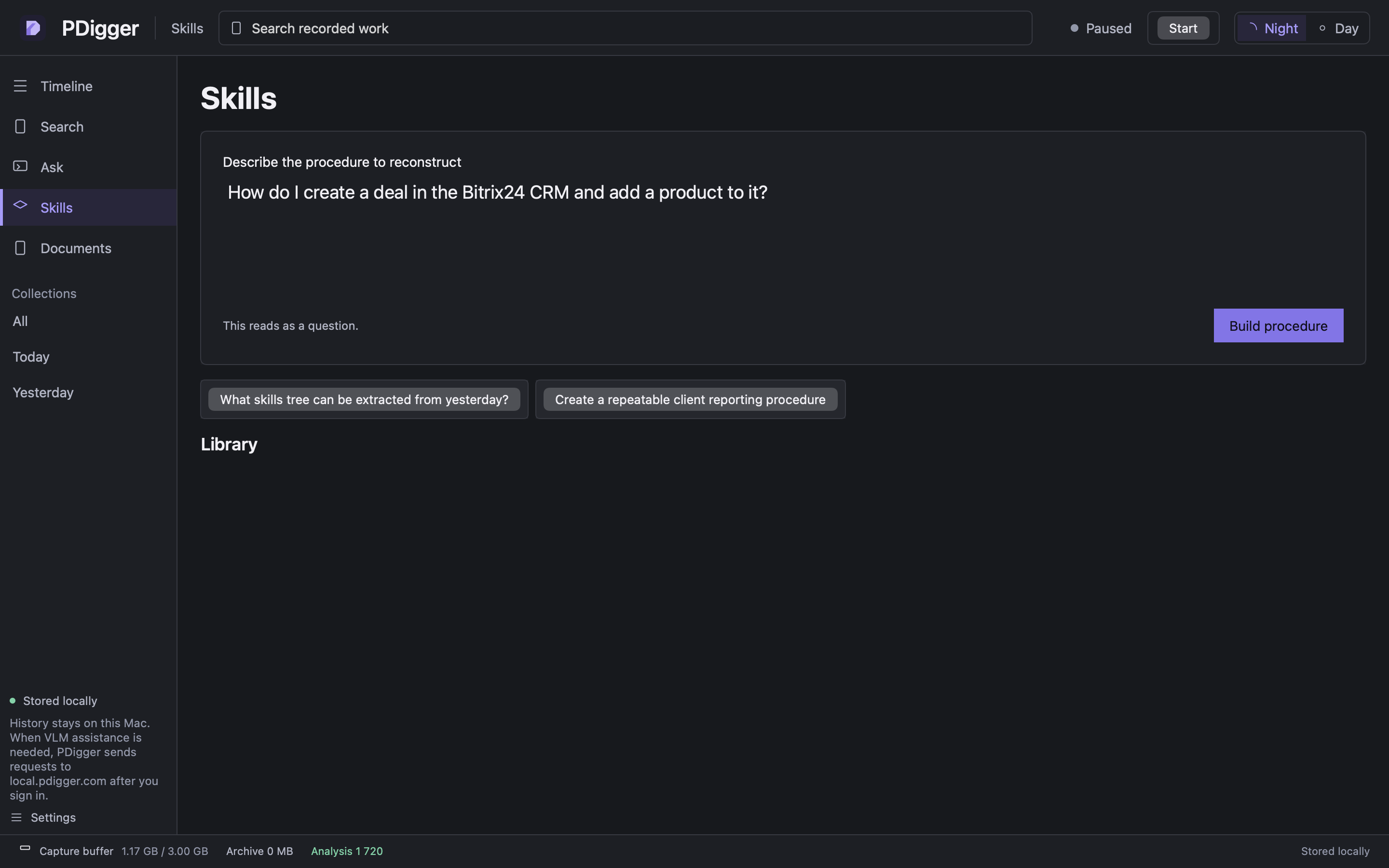
Task: Click the Archive 0 MB status entry
Action: pos(259,851)
